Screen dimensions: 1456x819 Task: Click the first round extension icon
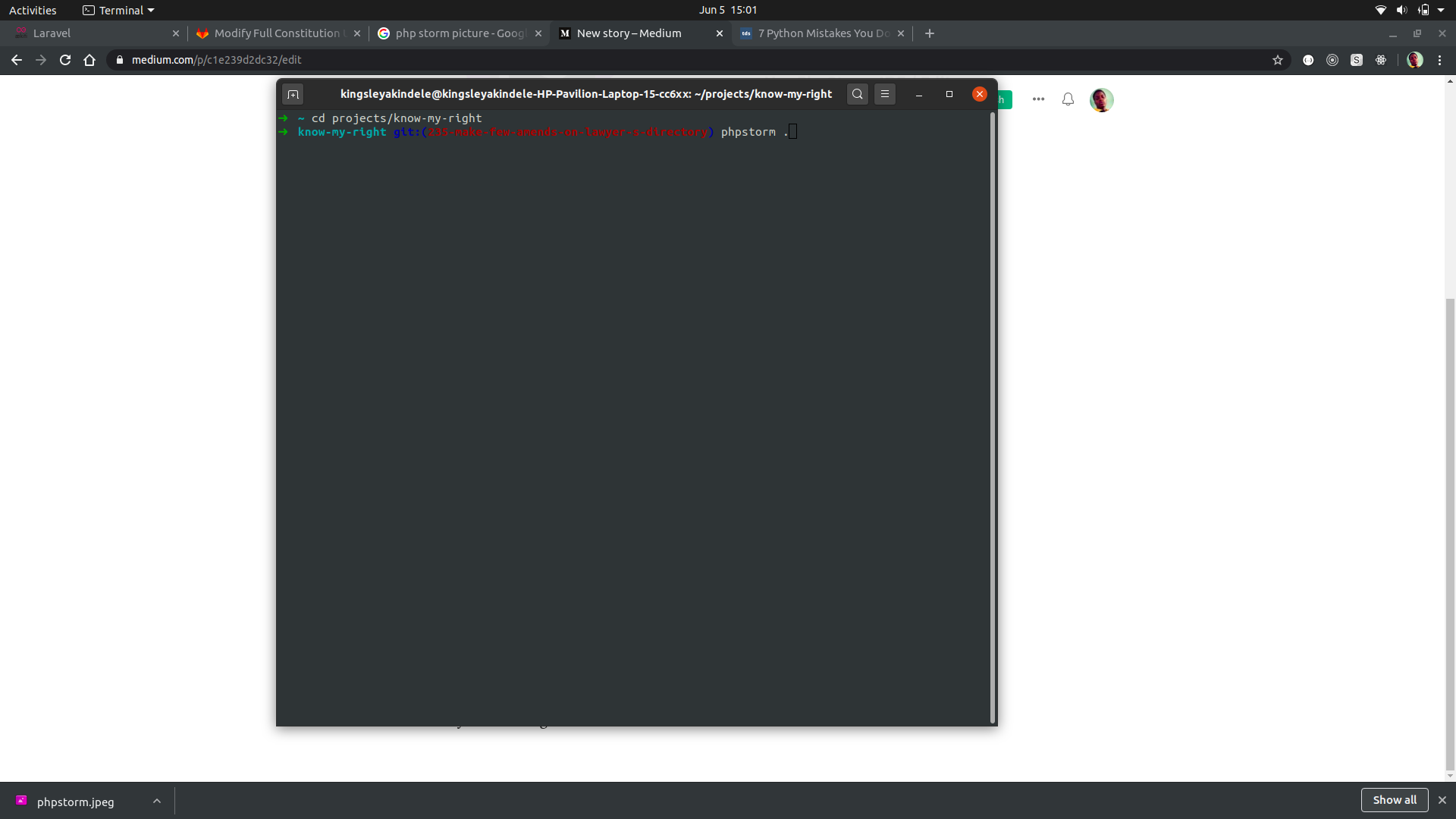pyautogui.click(x=1308, y=60)
